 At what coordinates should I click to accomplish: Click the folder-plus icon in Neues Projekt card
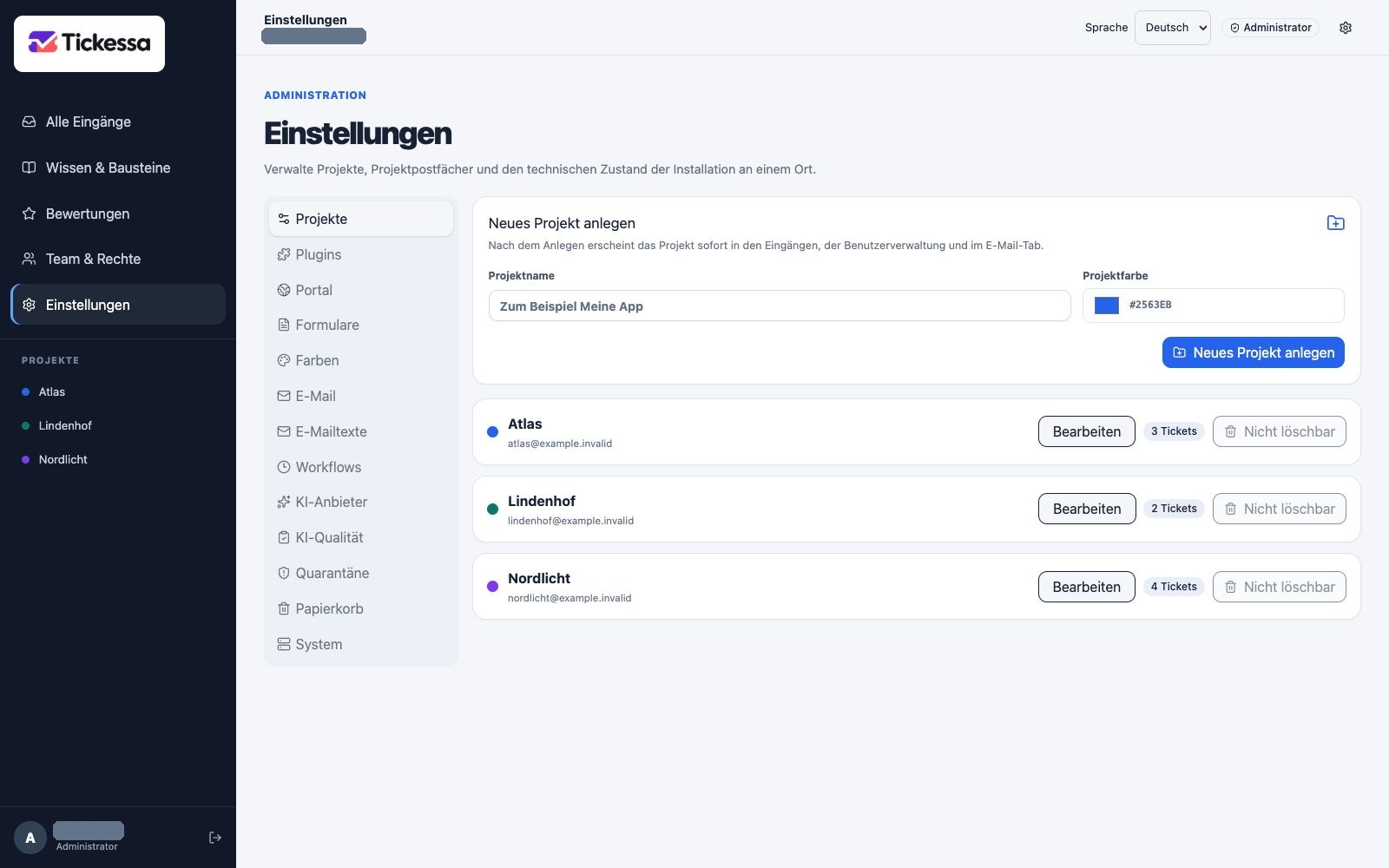(1336, 223)
